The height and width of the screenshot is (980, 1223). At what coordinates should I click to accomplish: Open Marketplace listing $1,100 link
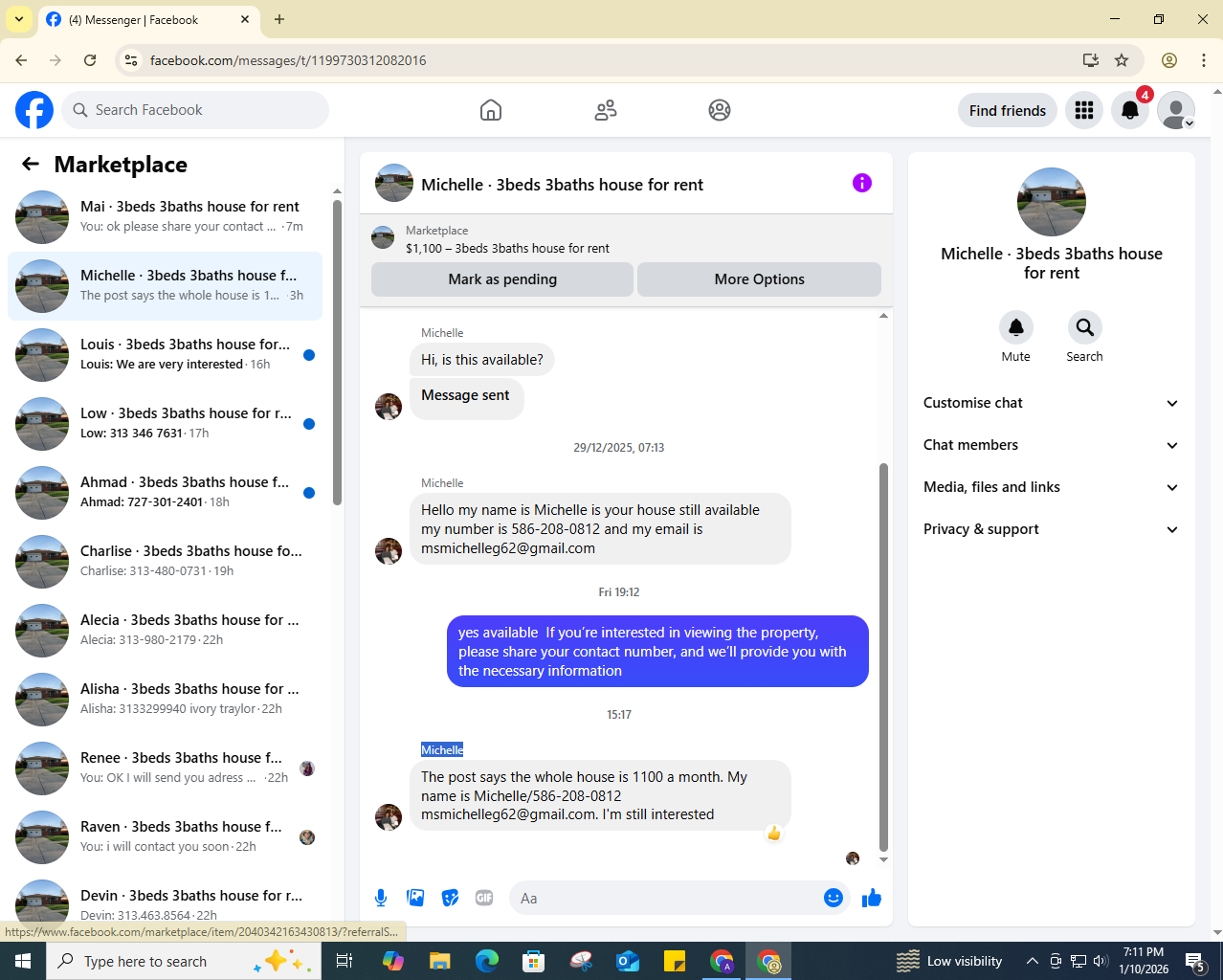[507, 248]
